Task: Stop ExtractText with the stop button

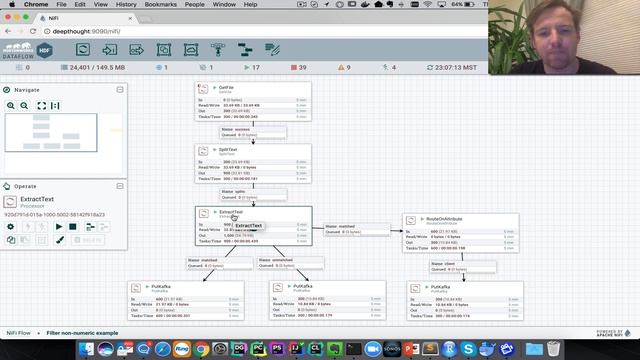Action: [x=73, y=227]
